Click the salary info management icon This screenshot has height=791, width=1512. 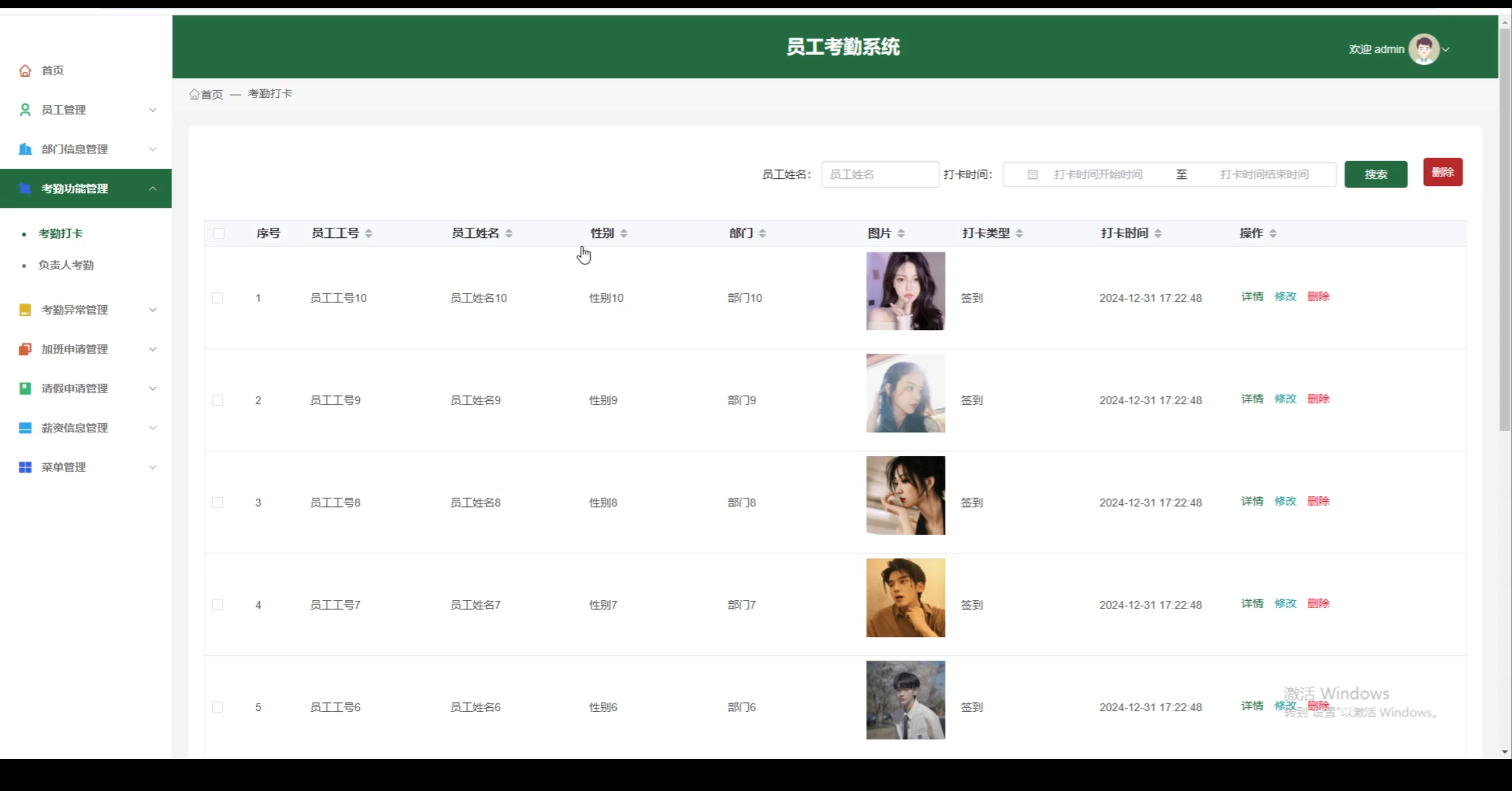[x=25, y=428]
